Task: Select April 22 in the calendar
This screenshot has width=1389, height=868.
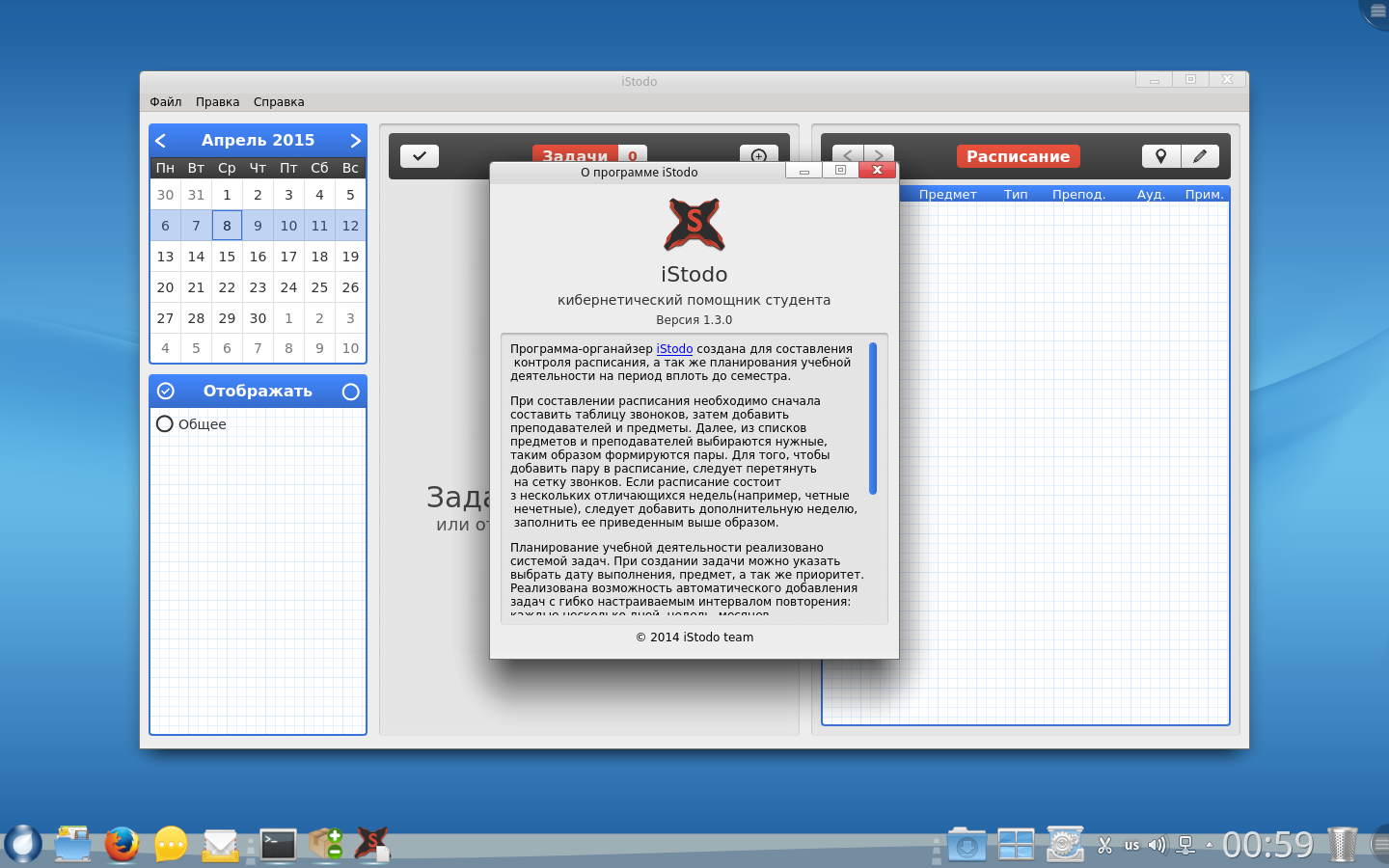Action: pos(227,287)
